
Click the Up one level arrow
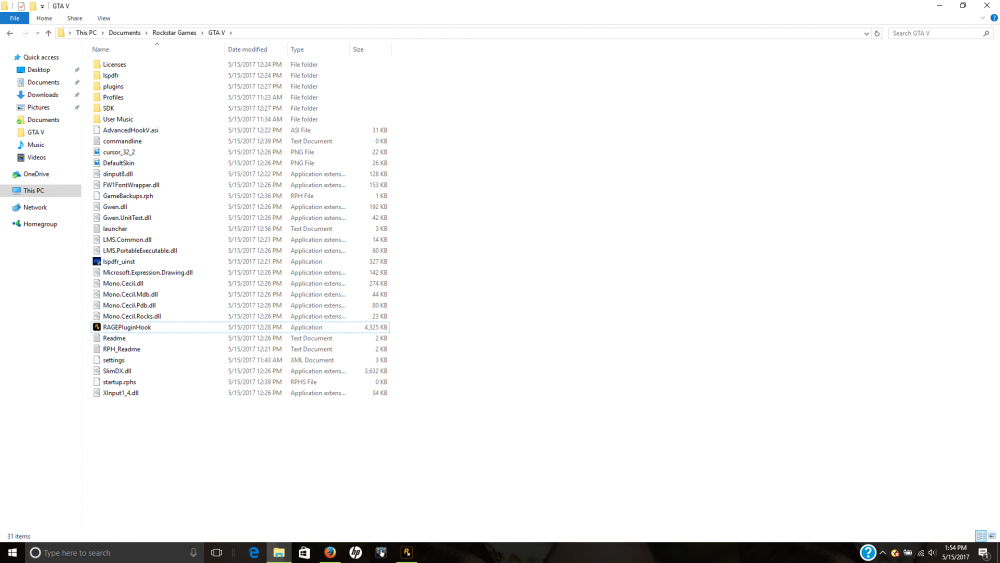pos(48,33)
